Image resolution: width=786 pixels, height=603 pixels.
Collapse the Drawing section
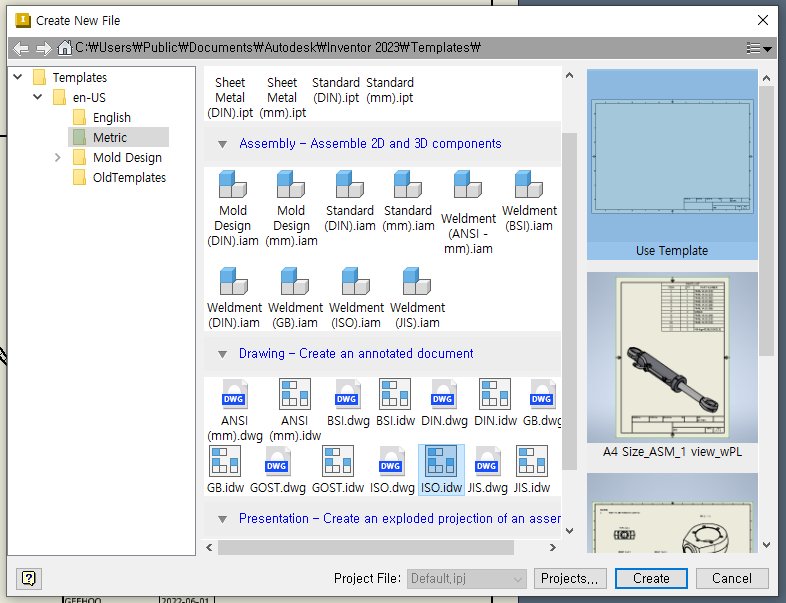(x=223, y=354)
